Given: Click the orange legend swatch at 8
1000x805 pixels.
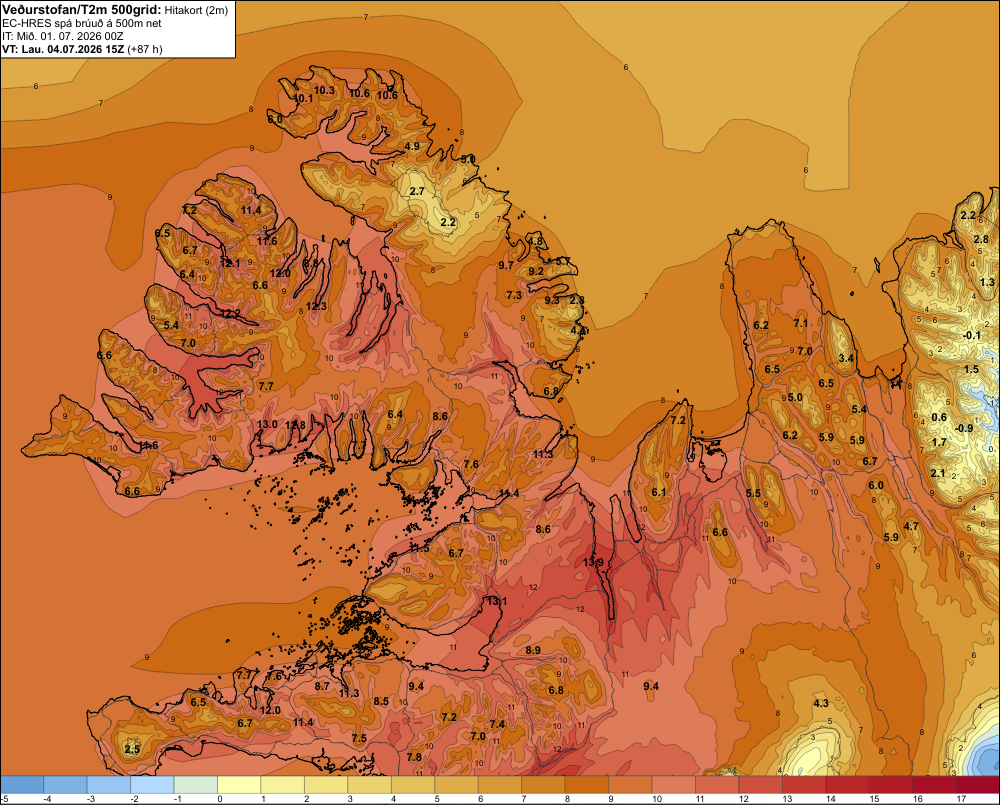Looking at the screenshot, I should [587, 784].
